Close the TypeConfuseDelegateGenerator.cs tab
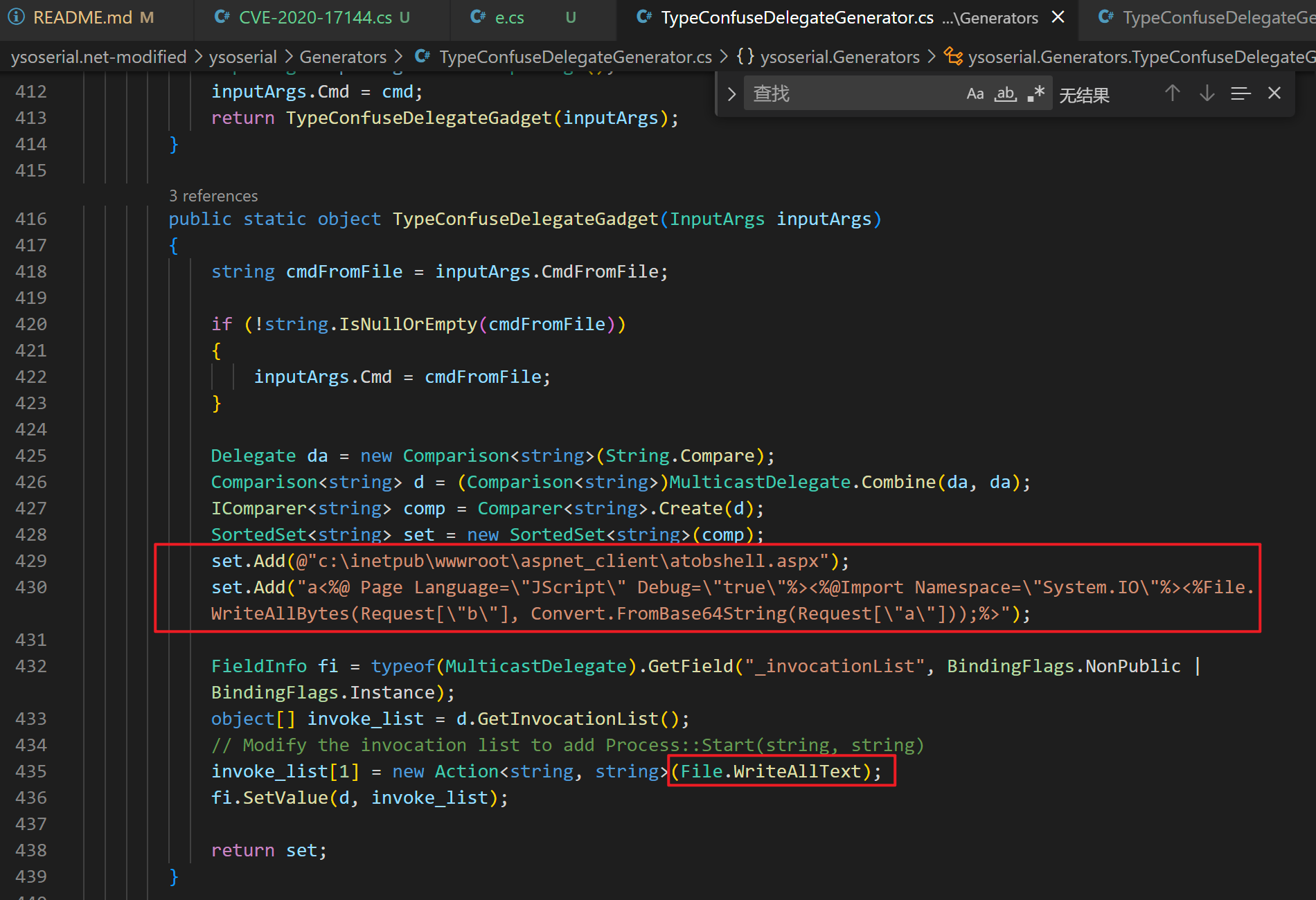The width and height of the screenshot is (1316, 900). click(x=1058, y=17)
